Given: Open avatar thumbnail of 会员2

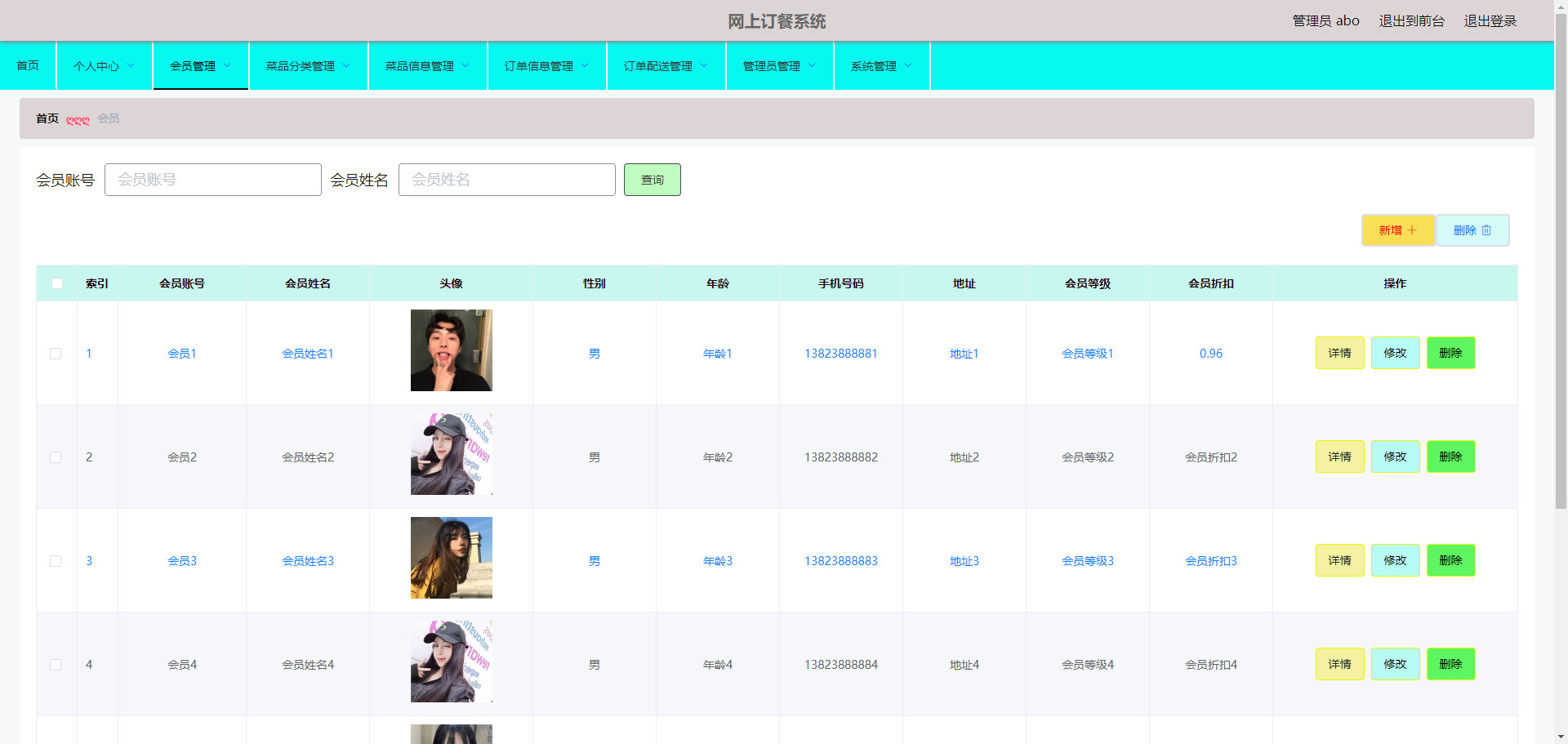Looking at the screenshot, I should point(452,454).
